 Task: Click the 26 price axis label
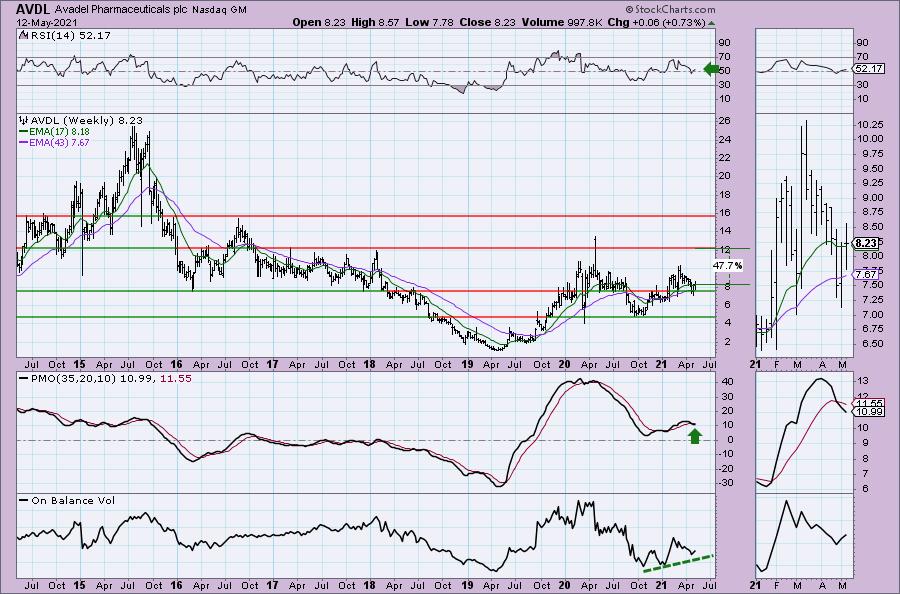(x=726, y=121)
